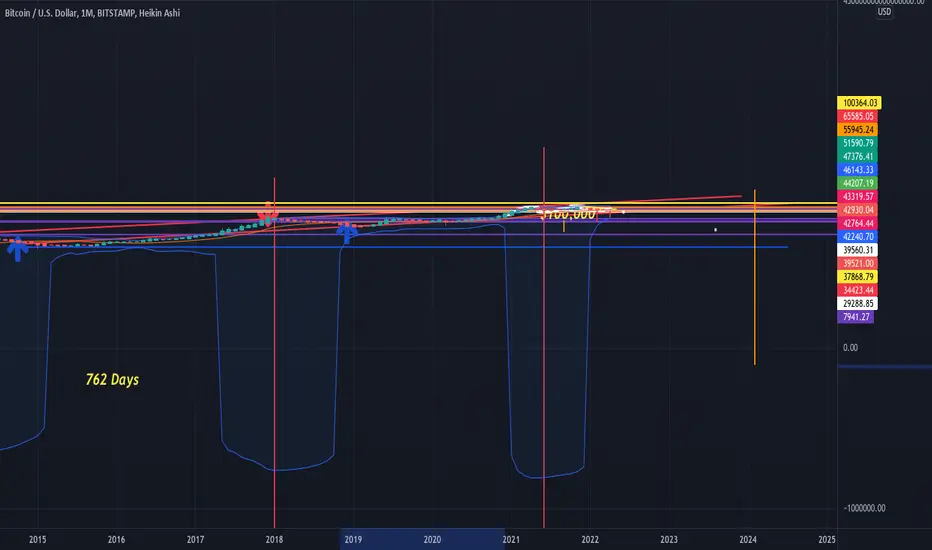Select the 42764.44 price label
932x550 pixels.
click(x=857, y=224)
